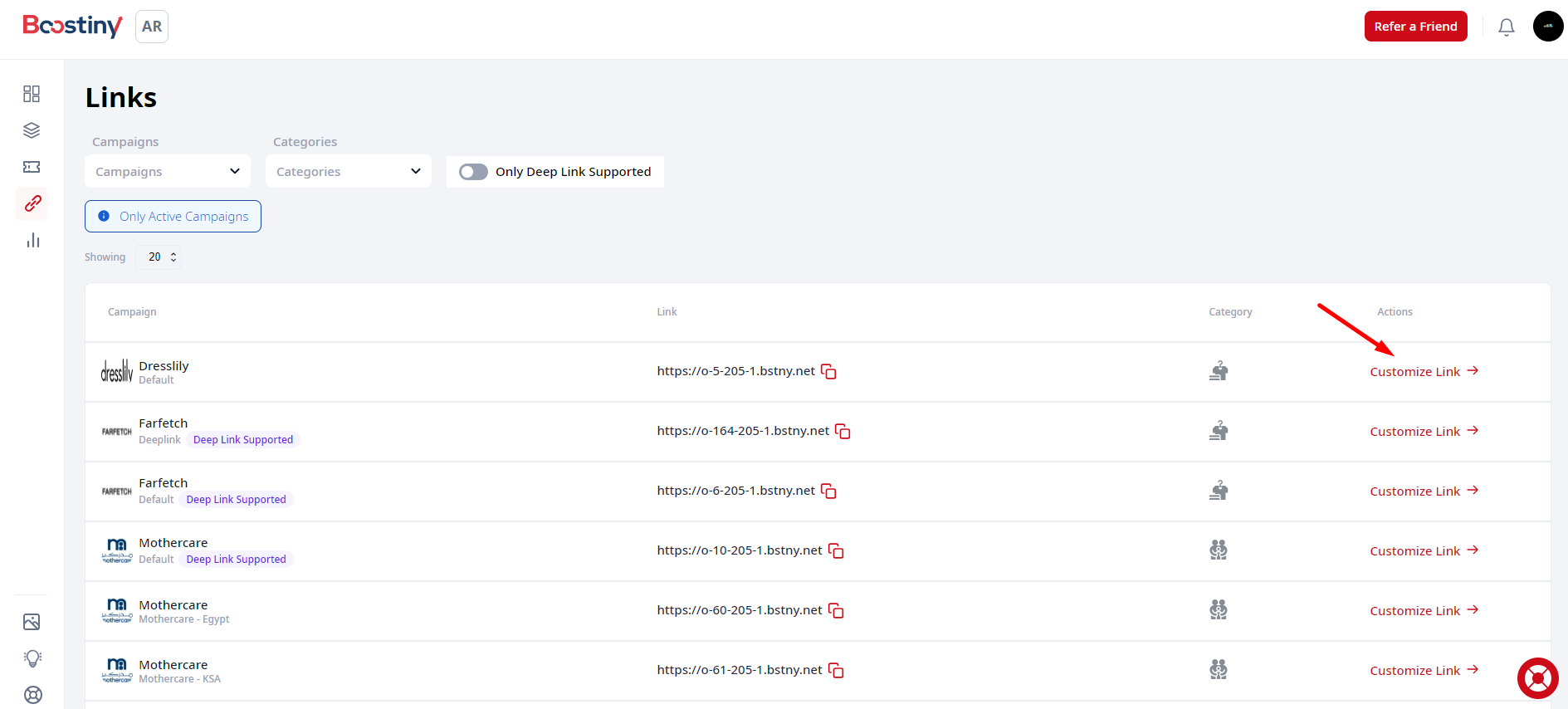Open the red floating help chat button
1568x709 pixels.
click(x=1538, y=678)
